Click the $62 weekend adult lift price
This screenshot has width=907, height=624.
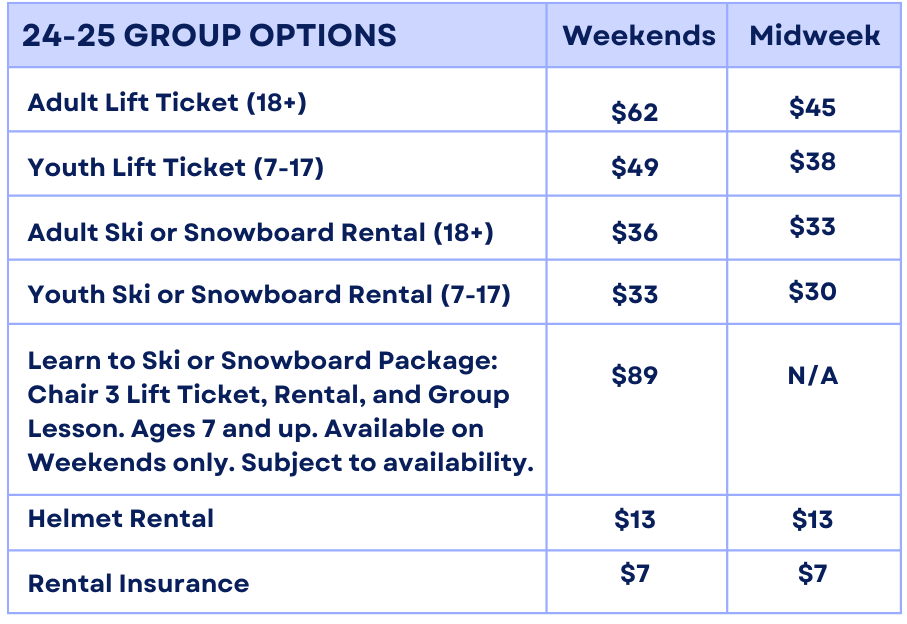click(635, 111)
